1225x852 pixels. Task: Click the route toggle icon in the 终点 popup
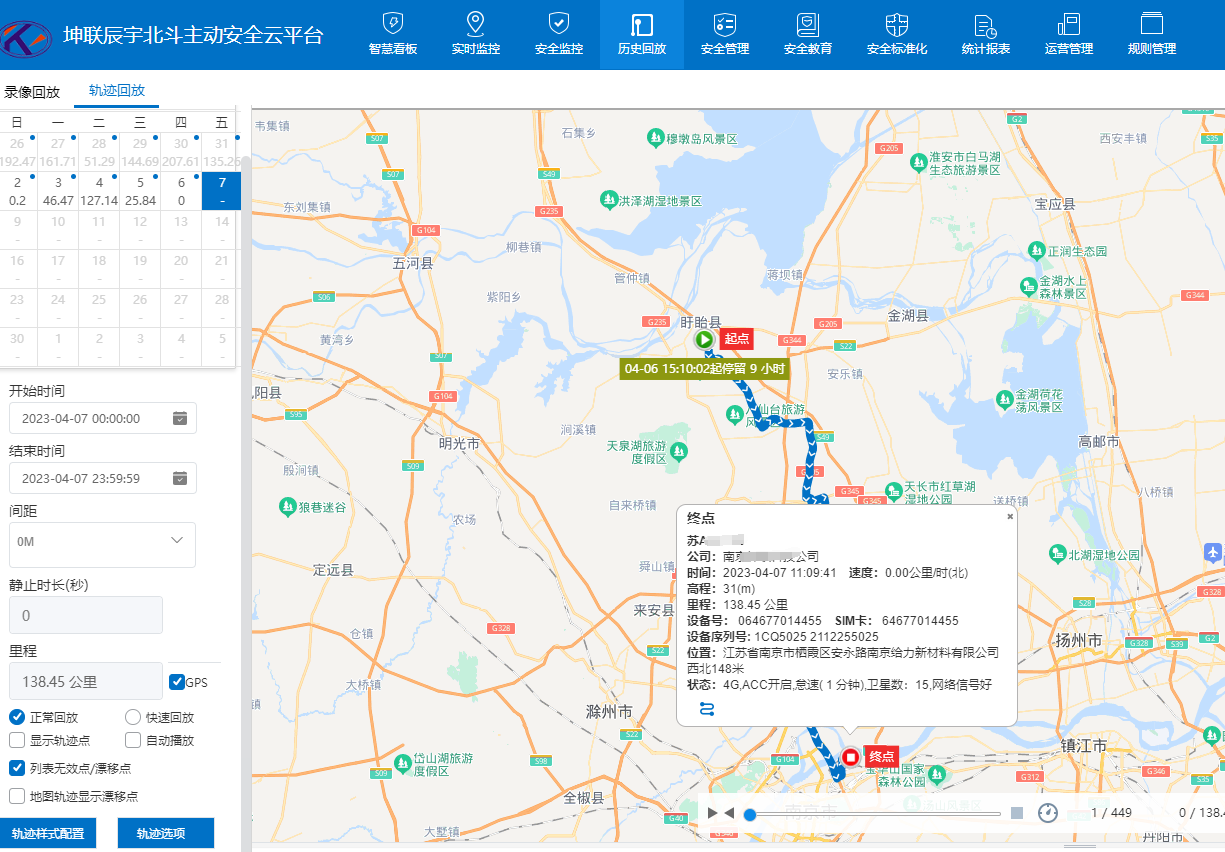point(707,709)
